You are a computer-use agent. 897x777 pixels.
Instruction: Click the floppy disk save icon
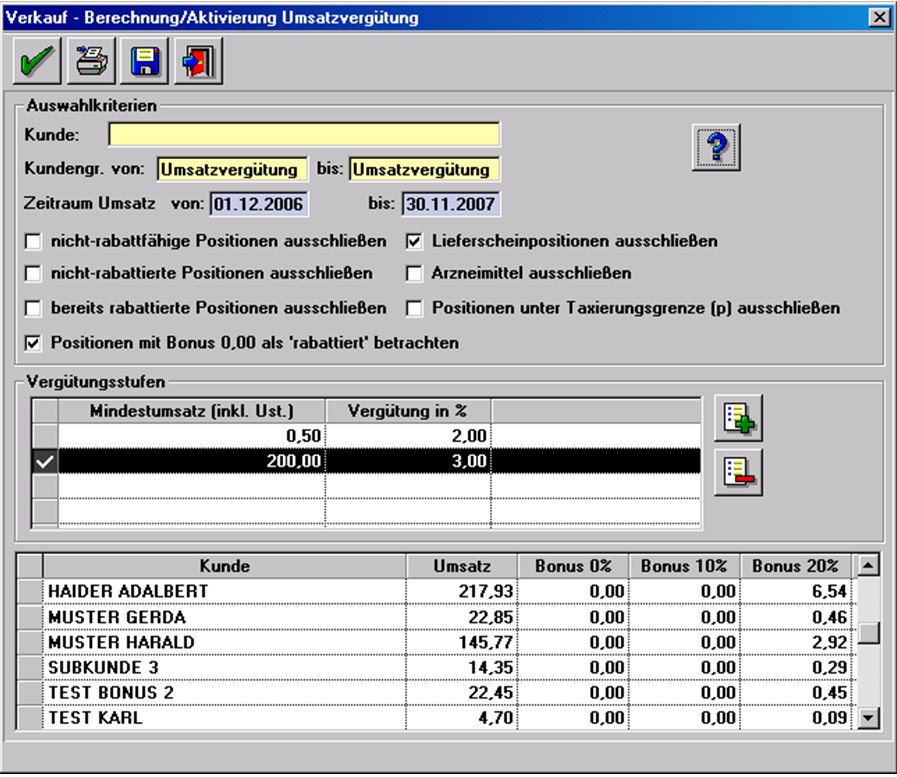point(146,62)
